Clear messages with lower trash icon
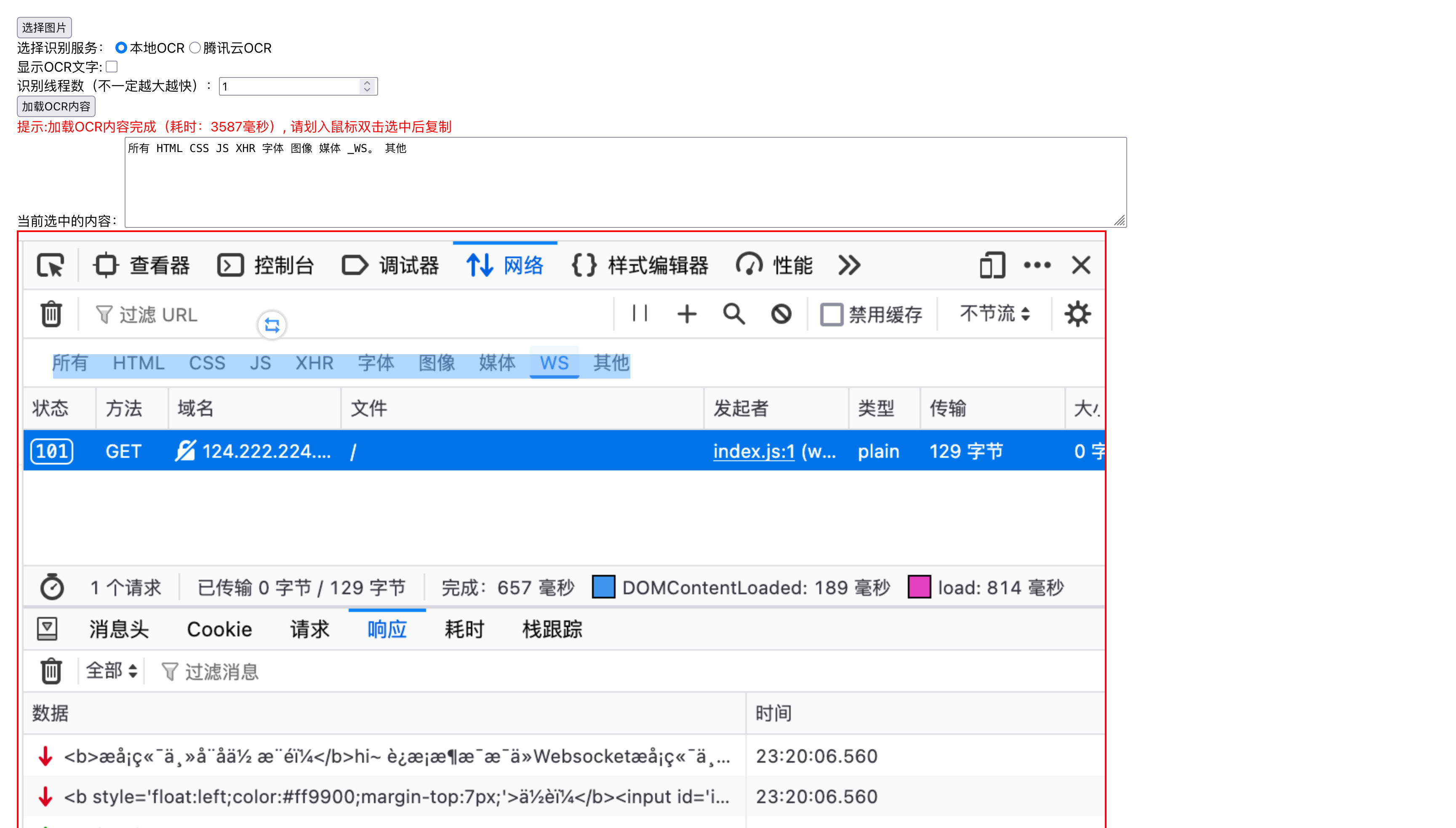This screenshot has width=1456, height=828. (x=51, y=671)
